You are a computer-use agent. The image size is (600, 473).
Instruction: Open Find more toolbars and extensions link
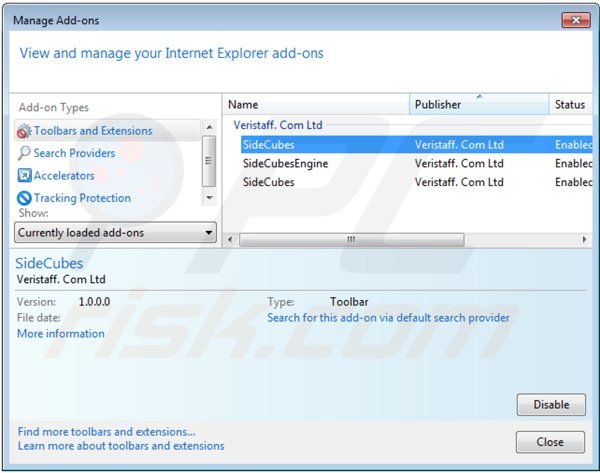click(x=106, y=432)
